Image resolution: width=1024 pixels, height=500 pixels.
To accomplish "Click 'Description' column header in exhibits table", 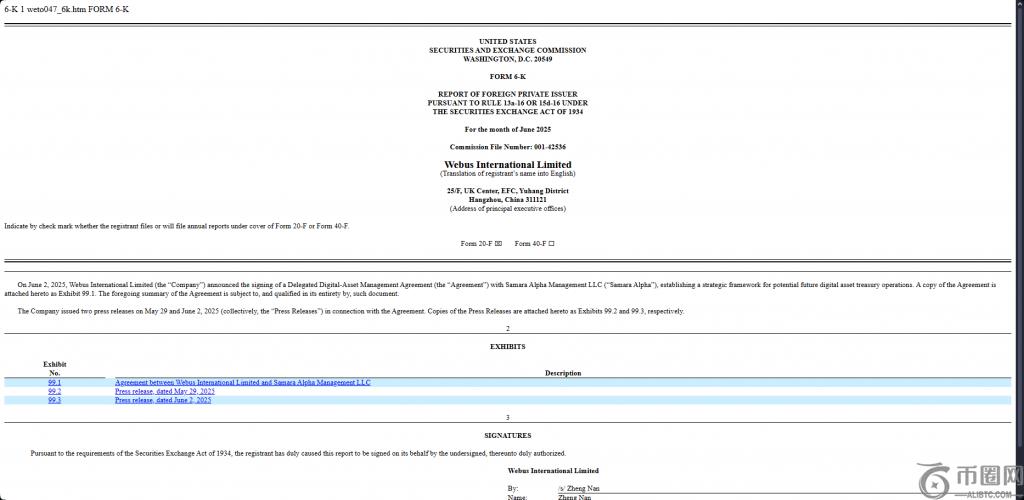I will click(x=563, y=373).
